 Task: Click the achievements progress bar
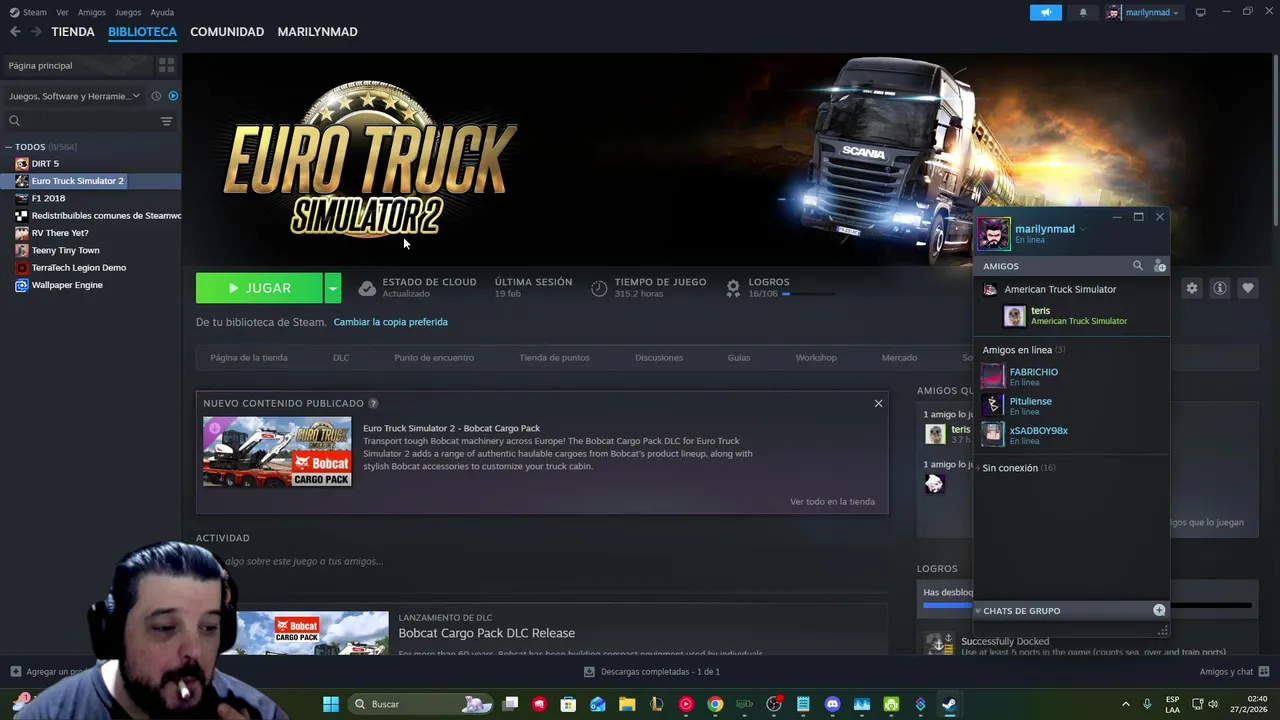(809, 294)
